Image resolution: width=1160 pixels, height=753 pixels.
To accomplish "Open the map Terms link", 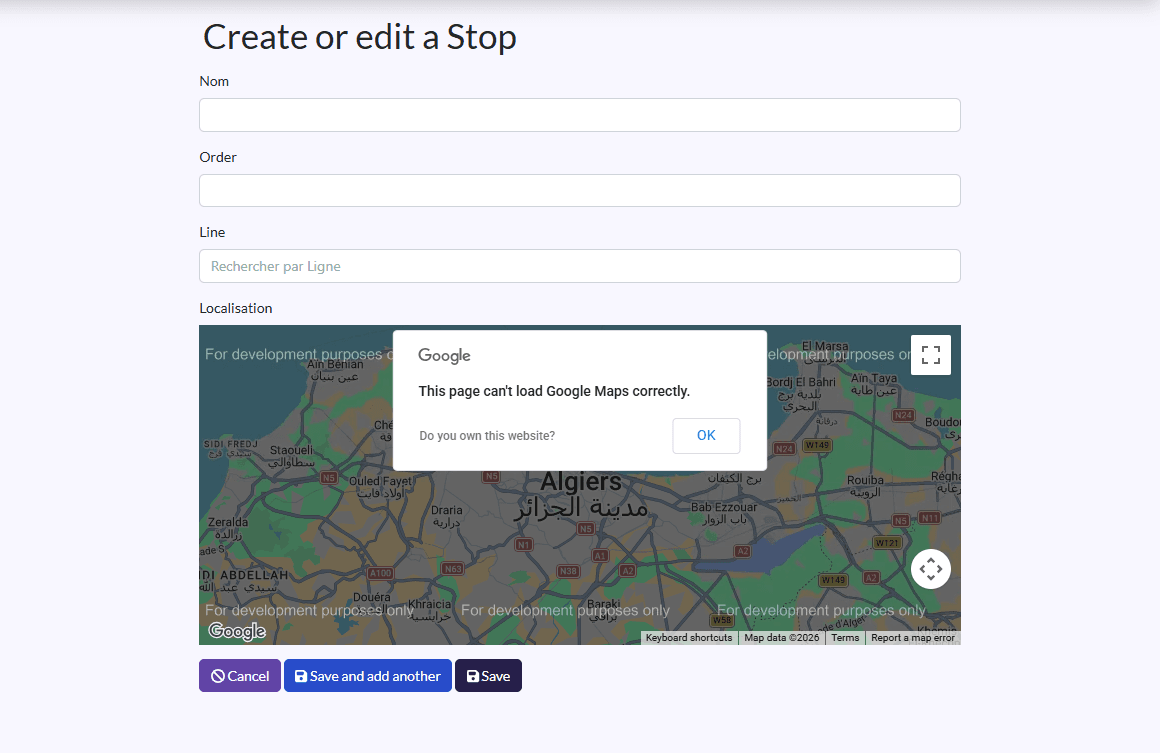I will click(x=845, y=638).
